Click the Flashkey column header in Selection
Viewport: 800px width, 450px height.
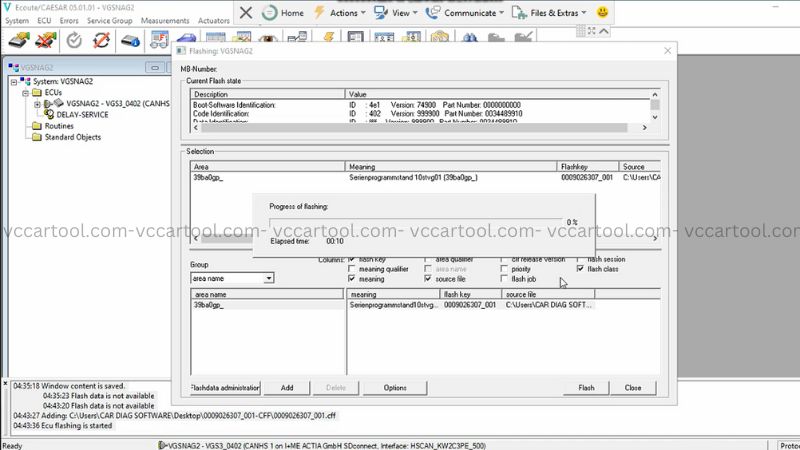point(588,167)
